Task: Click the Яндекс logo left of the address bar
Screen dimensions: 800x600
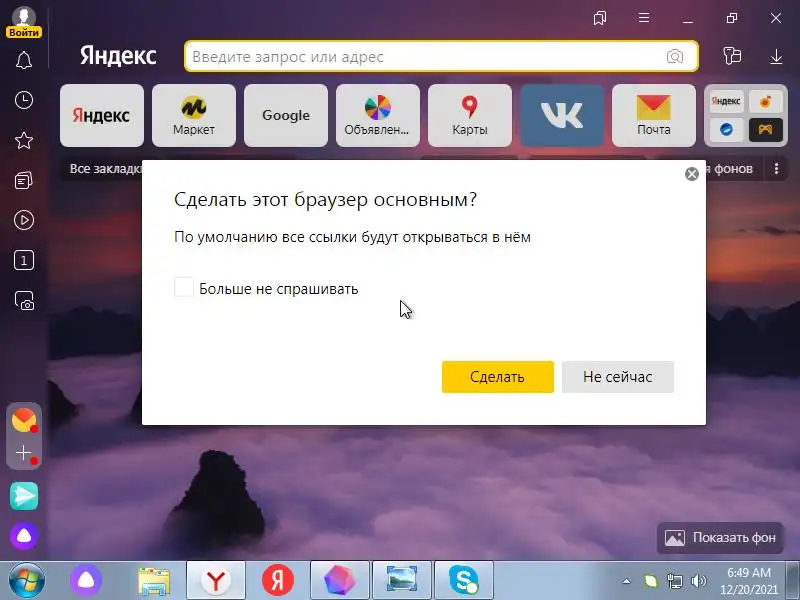Action: point(118,56)
